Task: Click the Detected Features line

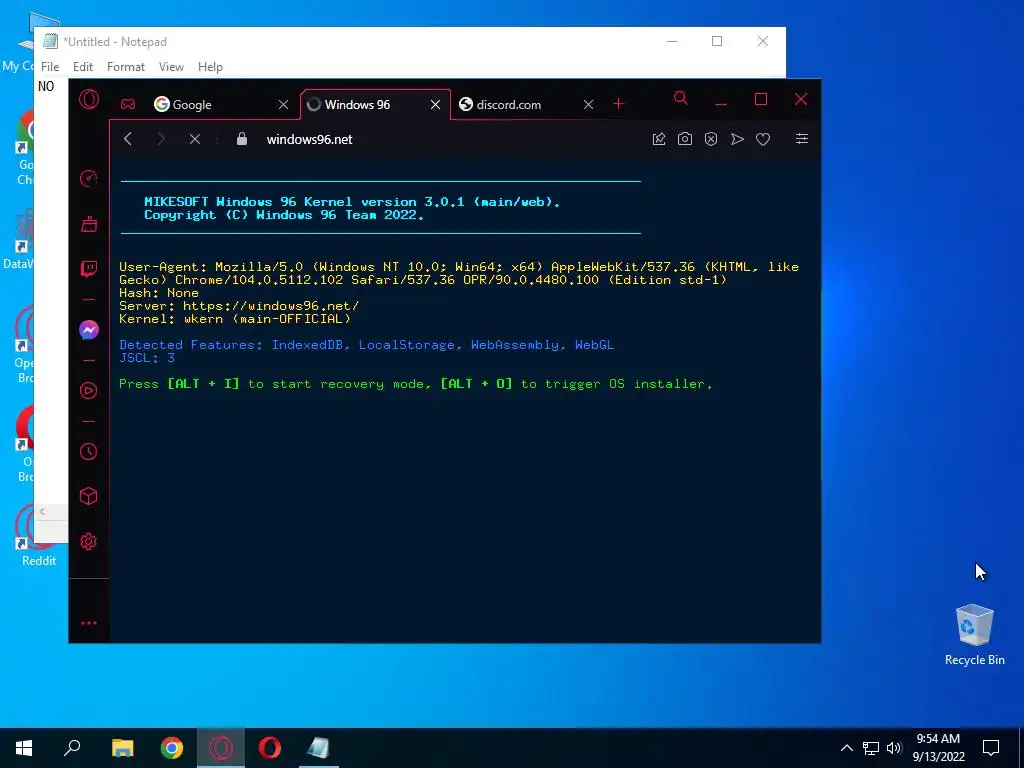Action: coord(366,345)
